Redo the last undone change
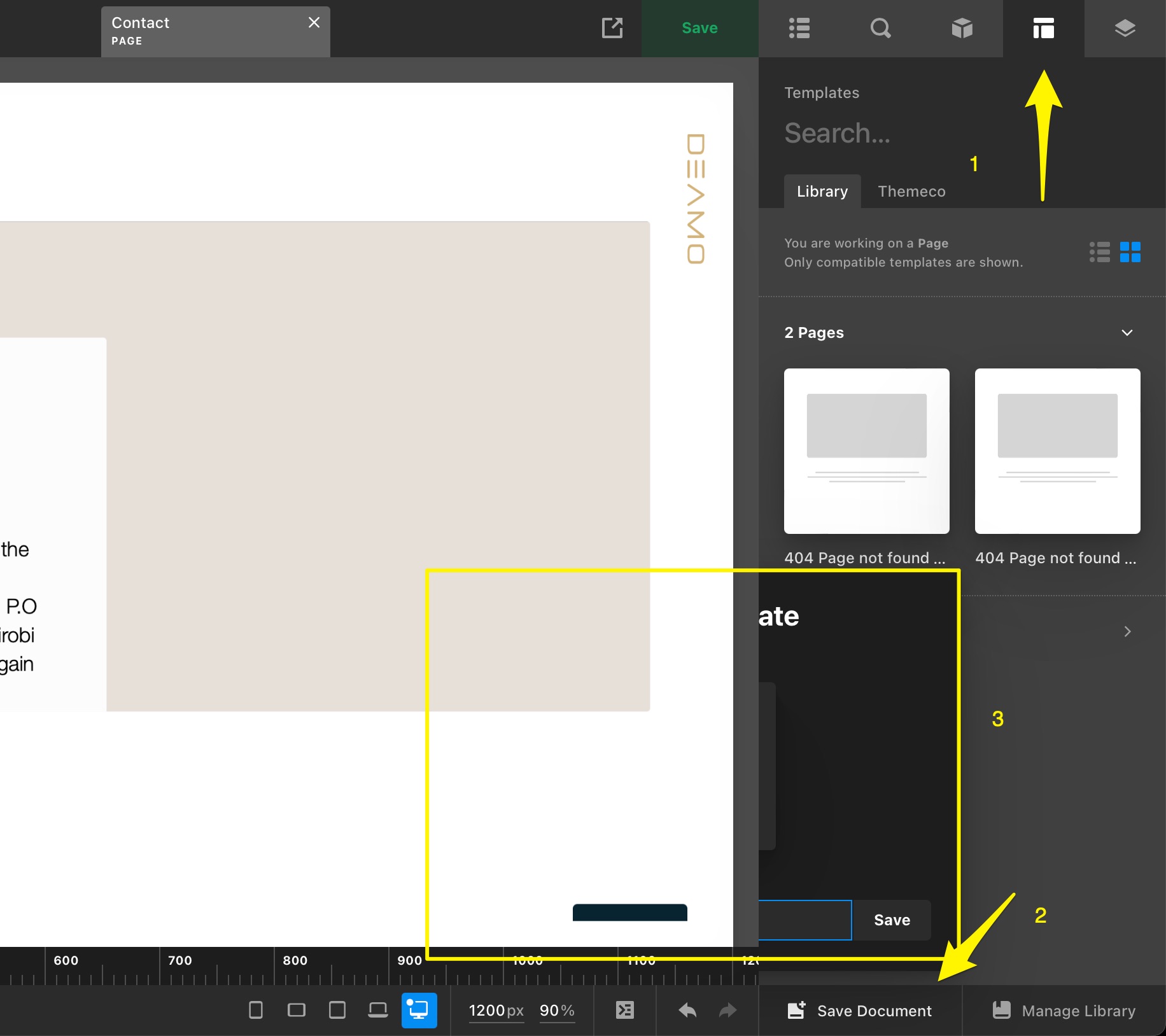Image resolution: width=1166 pixels, height=1036 pixels. (x=727, y=1010)
